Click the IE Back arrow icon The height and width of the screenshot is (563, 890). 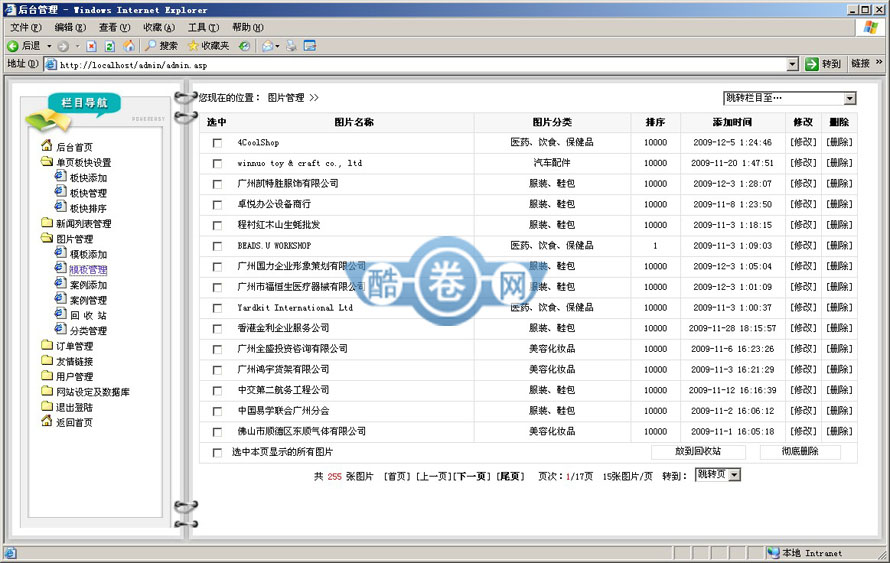[x=12, y=46]
